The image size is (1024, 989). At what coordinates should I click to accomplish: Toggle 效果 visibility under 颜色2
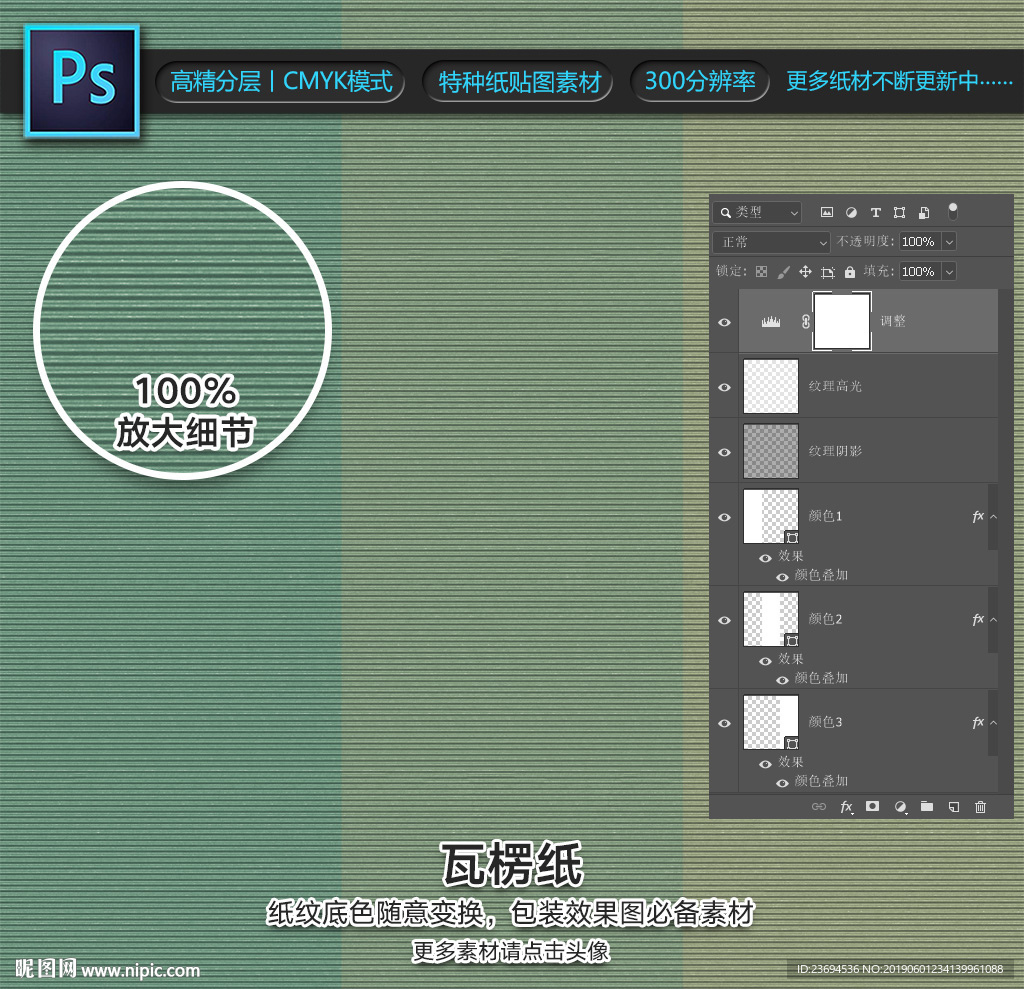tap(765, 661)
